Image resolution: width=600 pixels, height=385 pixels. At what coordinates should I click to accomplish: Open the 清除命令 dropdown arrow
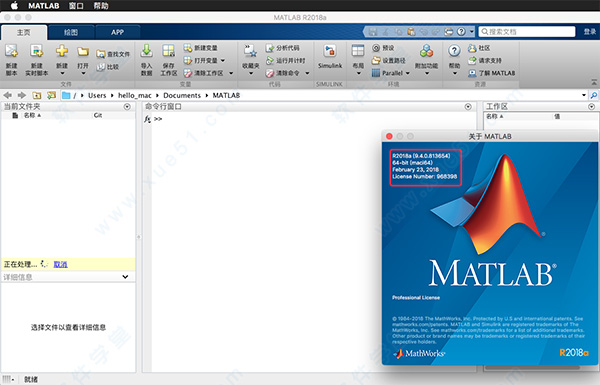(307, 73)
